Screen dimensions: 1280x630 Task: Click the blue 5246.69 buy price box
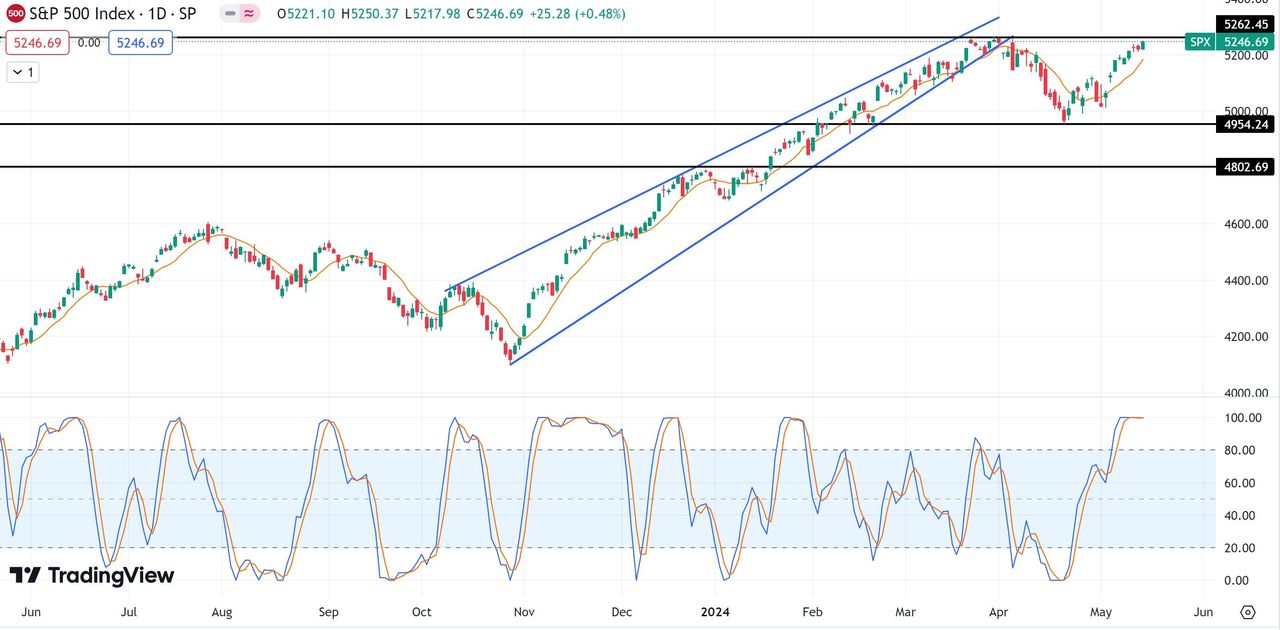tap(140, 43)
